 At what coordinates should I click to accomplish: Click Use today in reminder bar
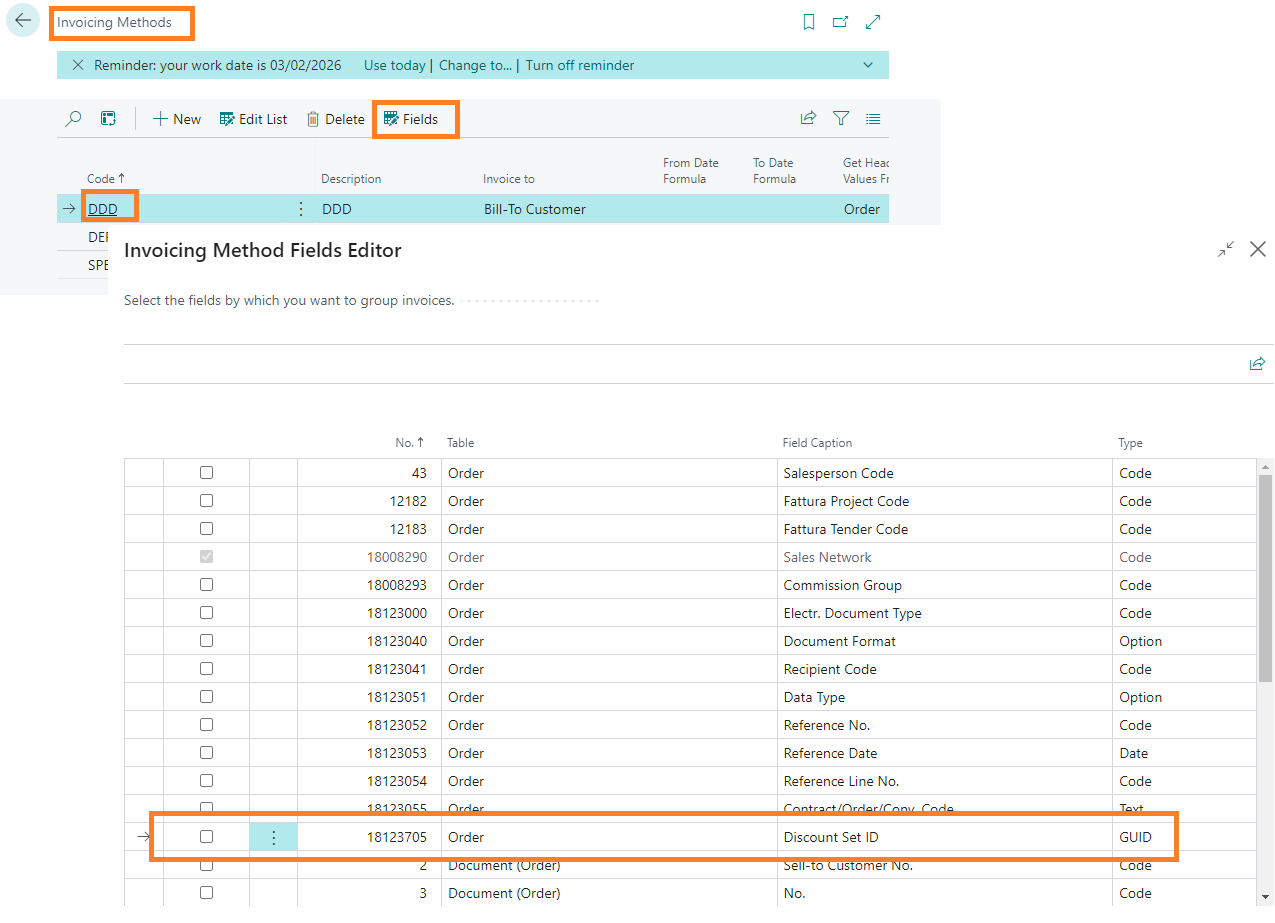(x=394, y=65)
